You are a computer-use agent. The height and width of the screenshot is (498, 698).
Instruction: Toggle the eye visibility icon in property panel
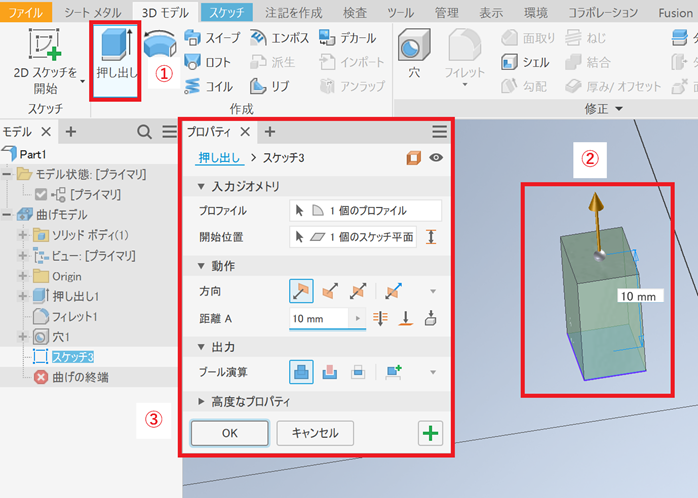click(436, 158)
